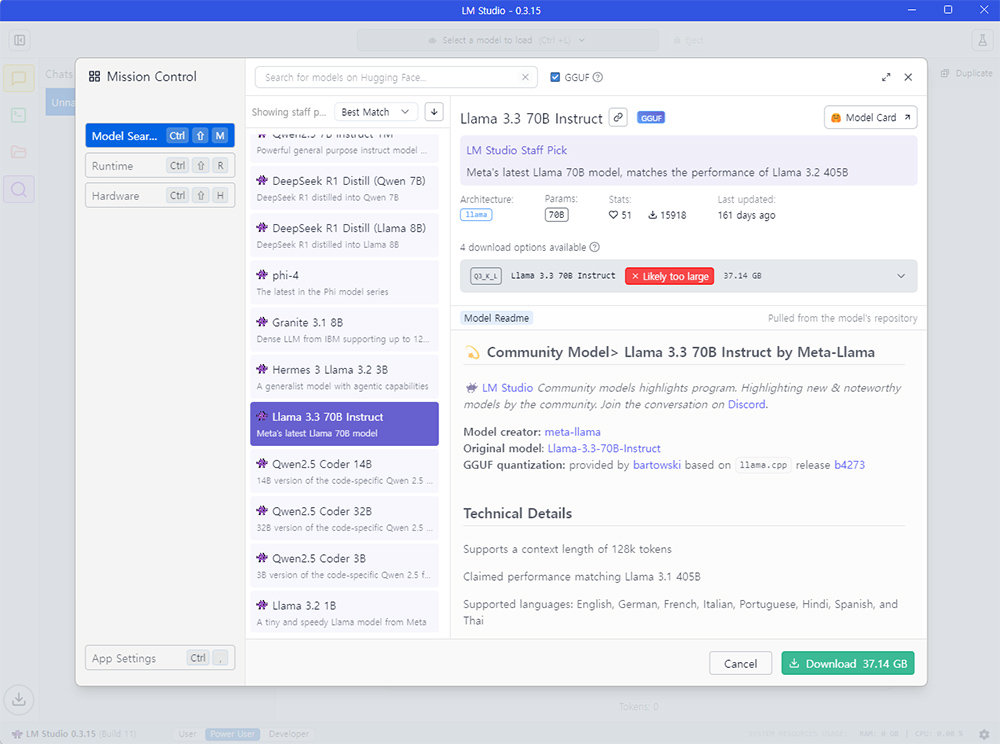Select Qwen2.5 Coder 14B in model list
The height and width of the screenshot is (744, 1000).
[x=344, y=471]
